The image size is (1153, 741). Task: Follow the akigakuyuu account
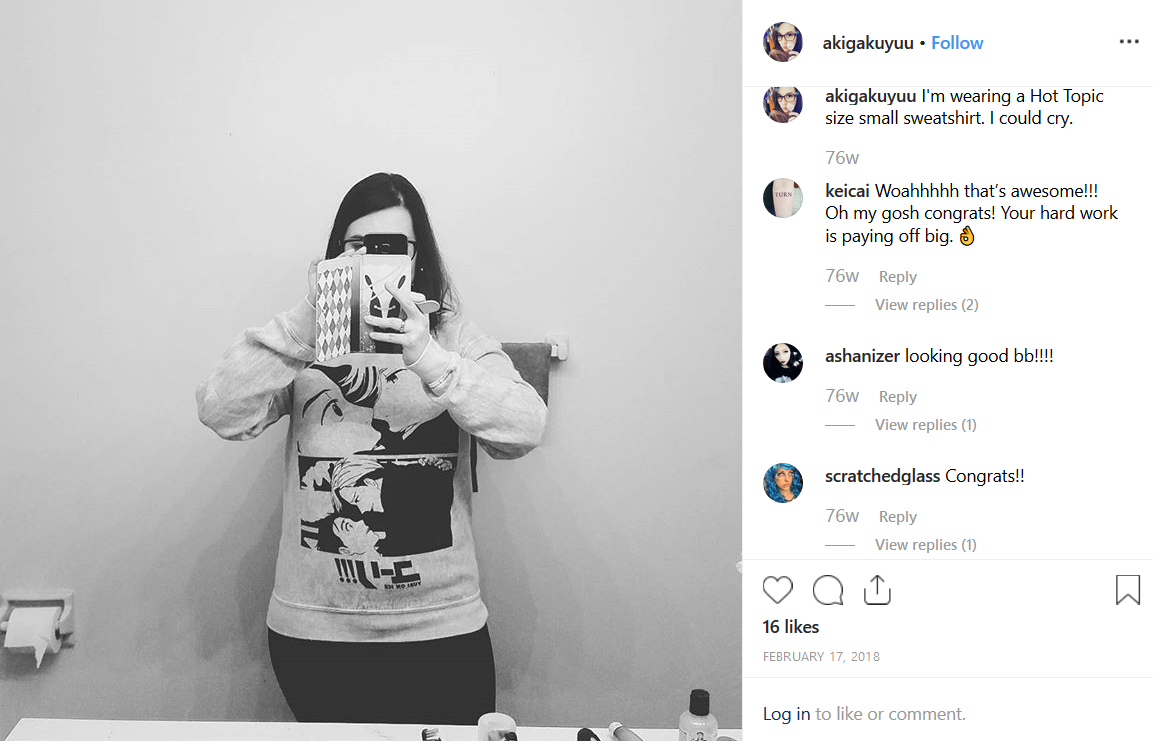pos(957,43)
